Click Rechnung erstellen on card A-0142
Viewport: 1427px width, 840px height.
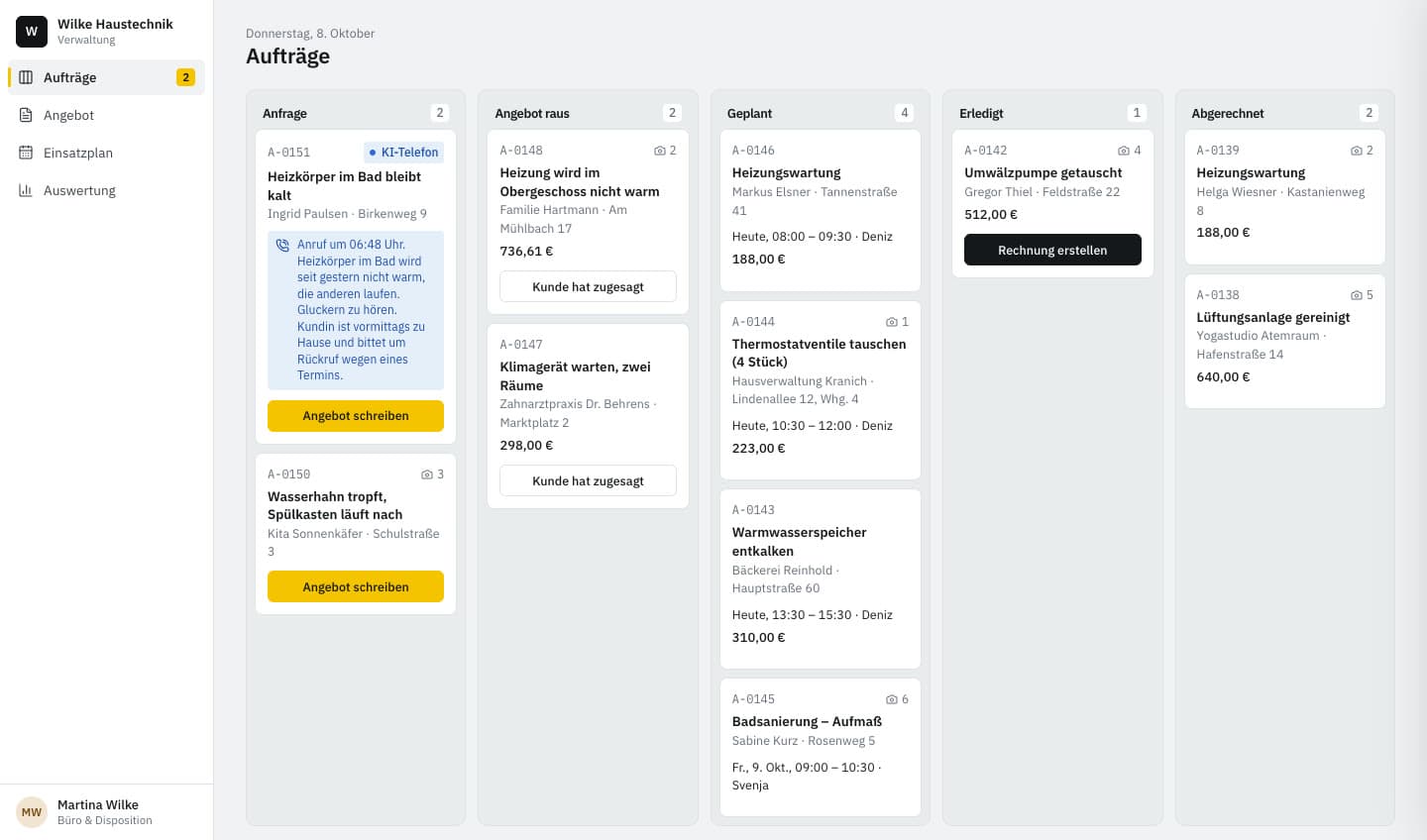click(x=1052, y=251)
